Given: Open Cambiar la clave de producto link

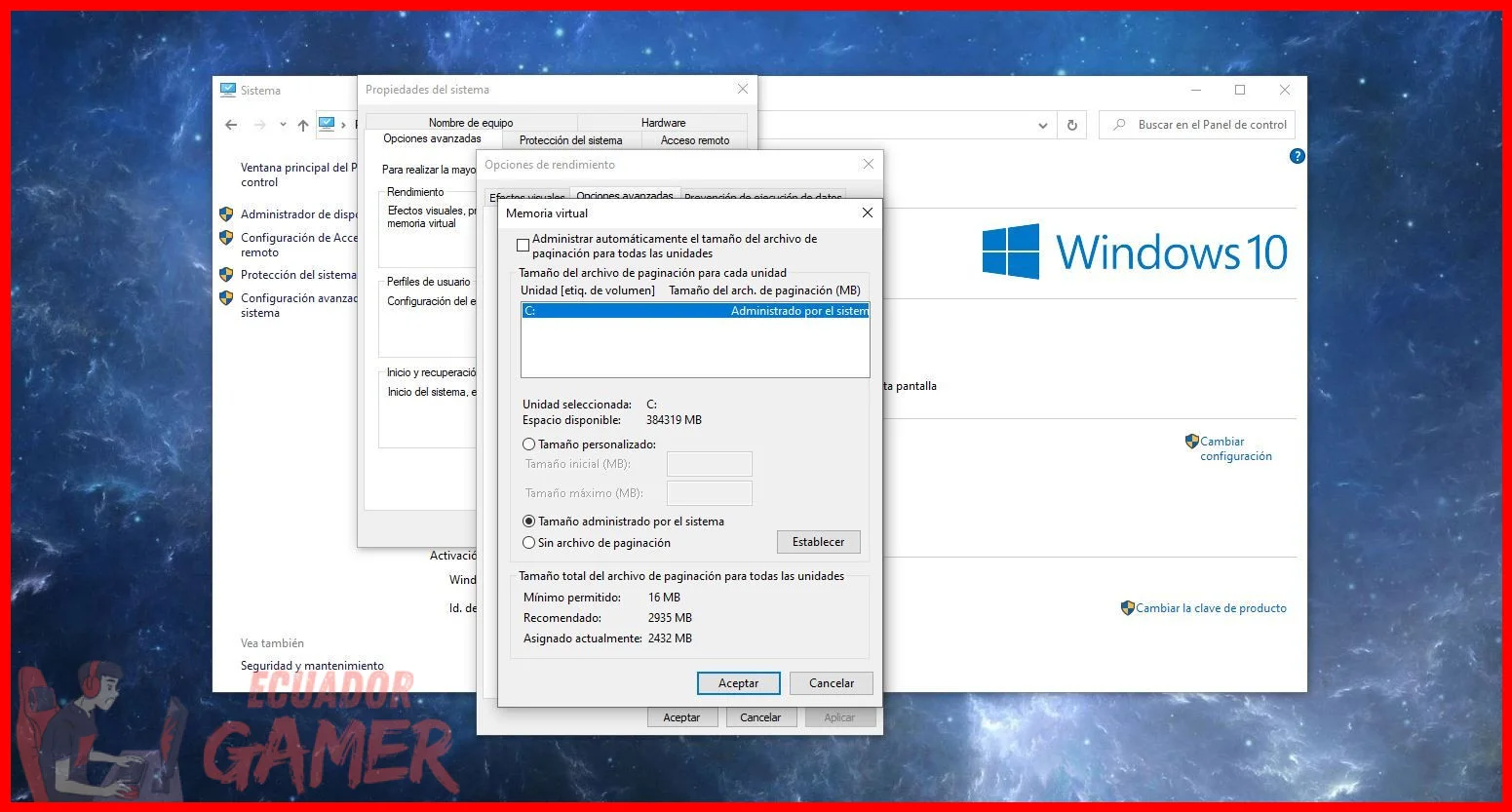Looking at the screenshot, I should click(x=1211, y=608).
